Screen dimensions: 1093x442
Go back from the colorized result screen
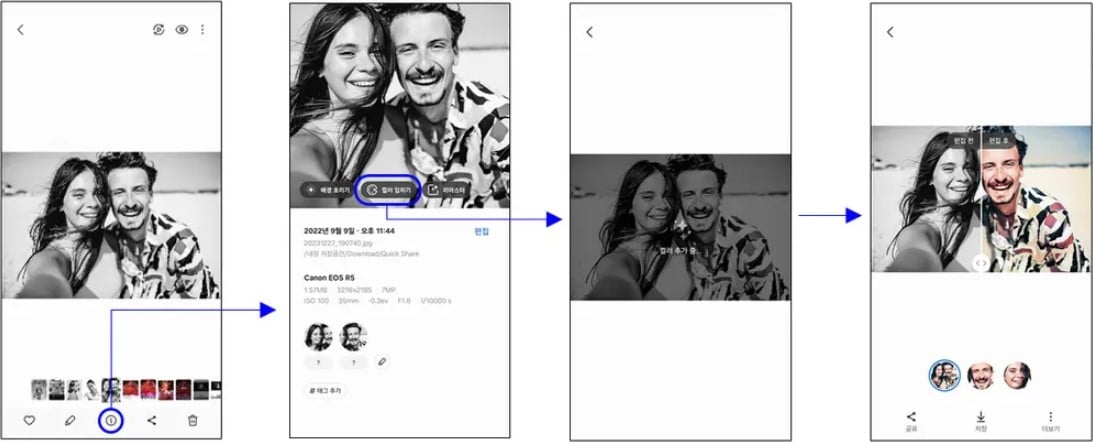(890, 32)
